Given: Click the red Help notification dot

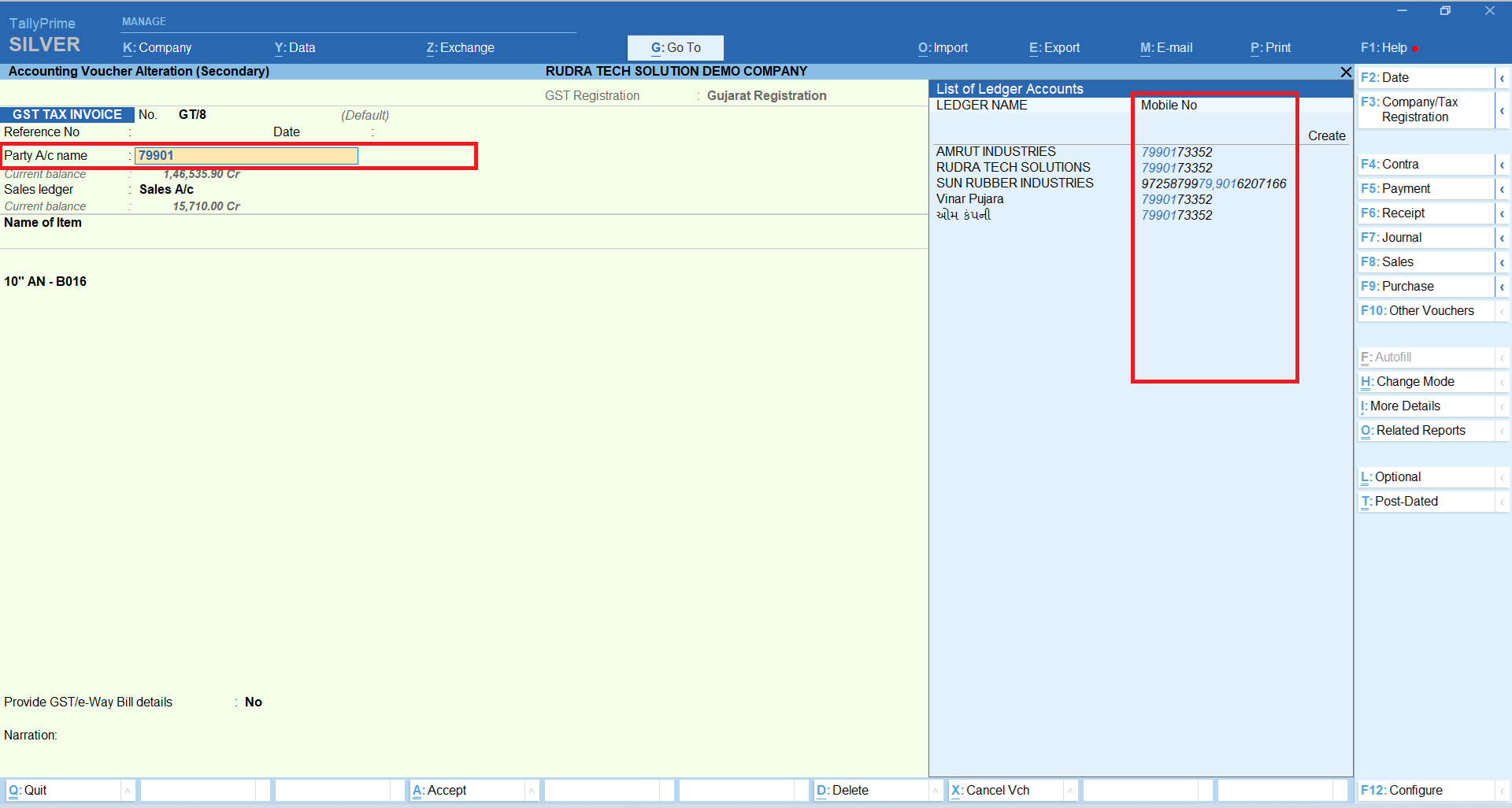Looking at the screenshot, I should [x=1416, y=49].
